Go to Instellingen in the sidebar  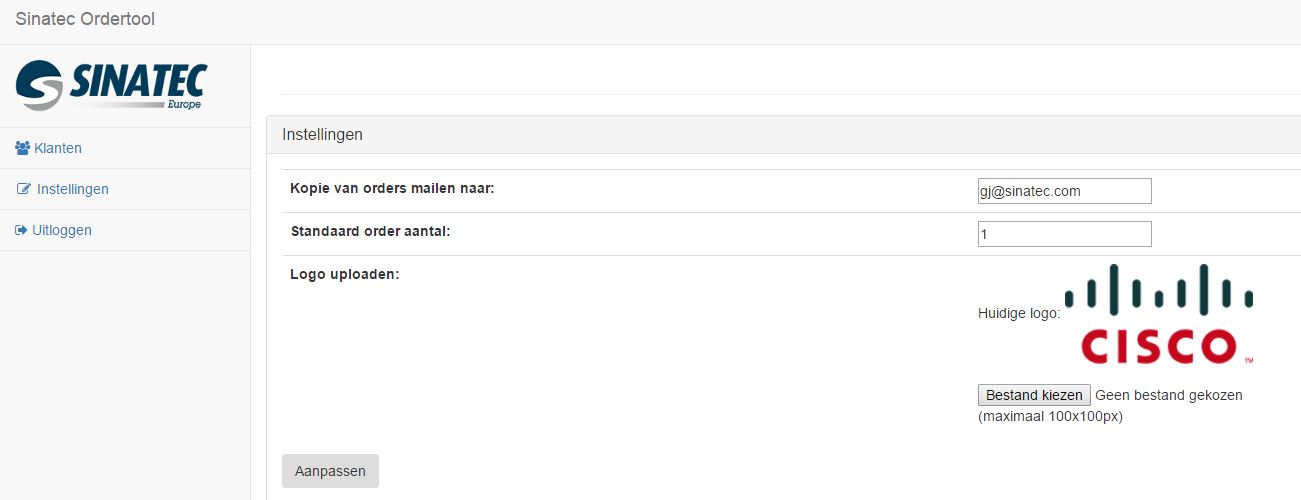coord(73,189)
